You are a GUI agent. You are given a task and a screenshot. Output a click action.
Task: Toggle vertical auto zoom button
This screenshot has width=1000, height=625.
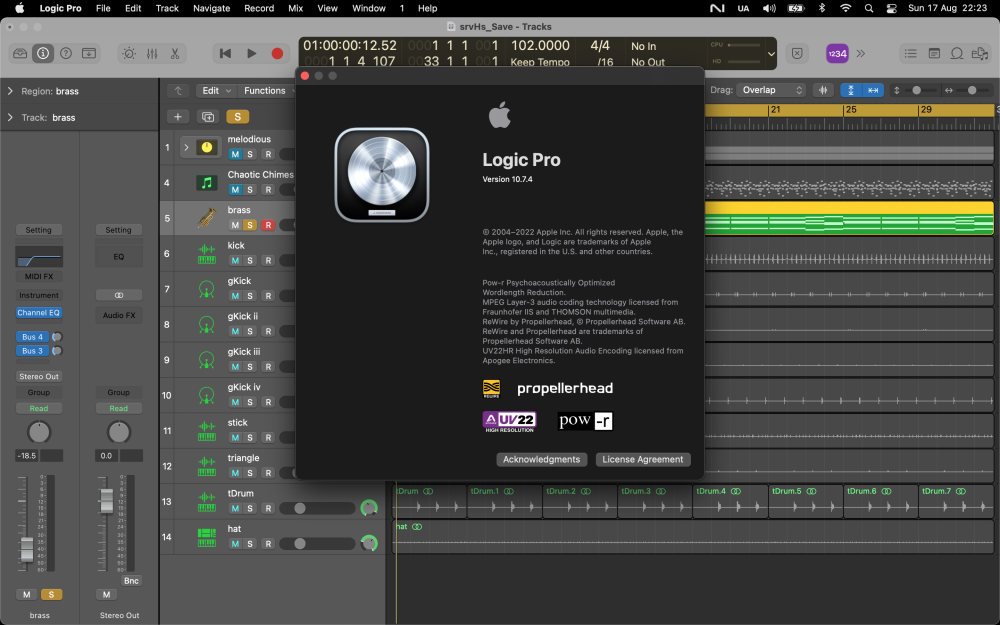[851, 91]
